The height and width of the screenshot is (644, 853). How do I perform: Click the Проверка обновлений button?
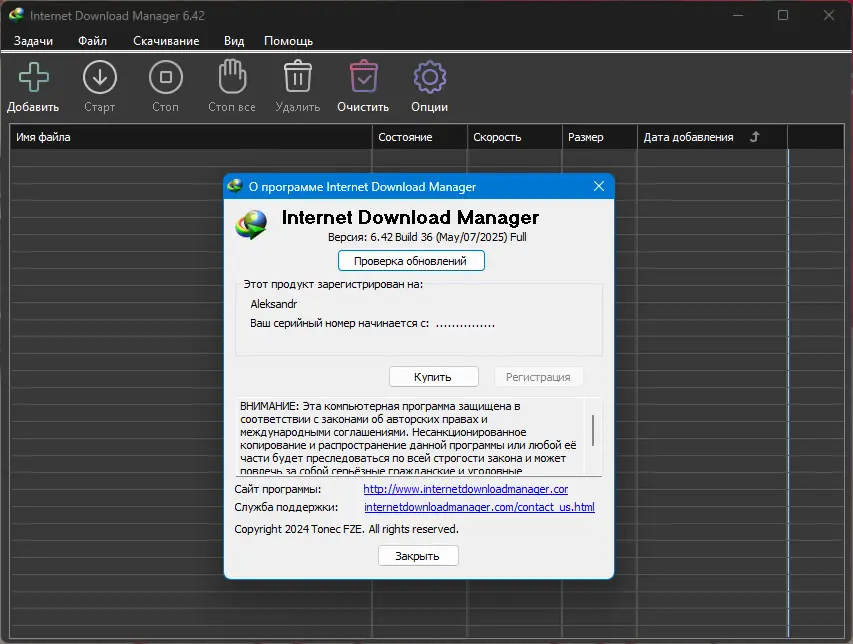411,261
